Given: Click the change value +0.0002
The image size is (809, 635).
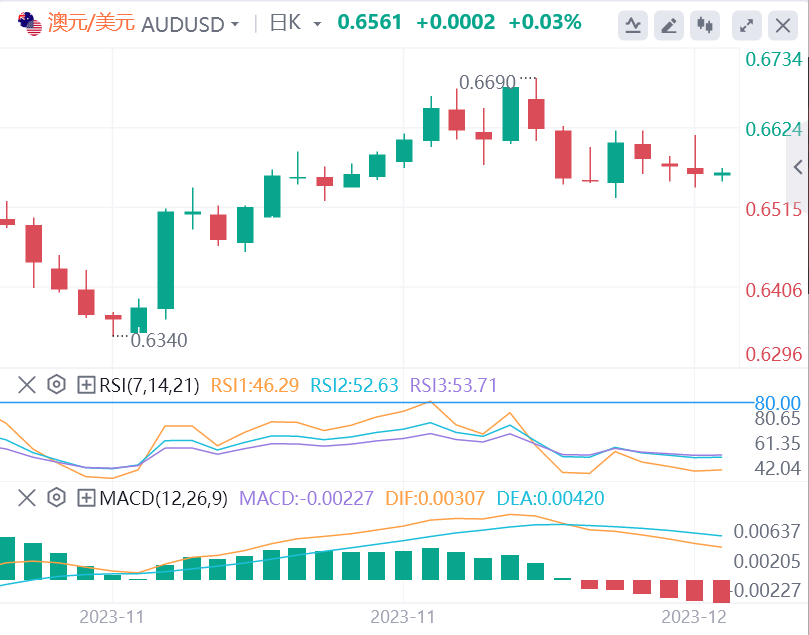Looking at the screenshot, I should 456,22.
